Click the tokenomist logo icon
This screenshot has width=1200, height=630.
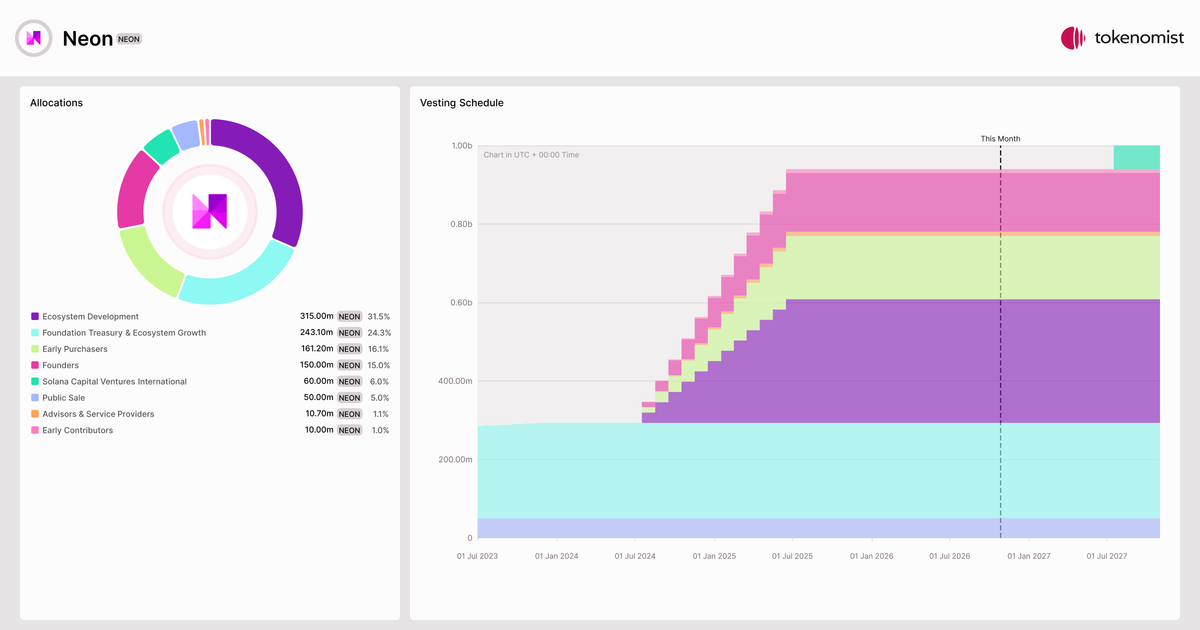[1073, 38]
